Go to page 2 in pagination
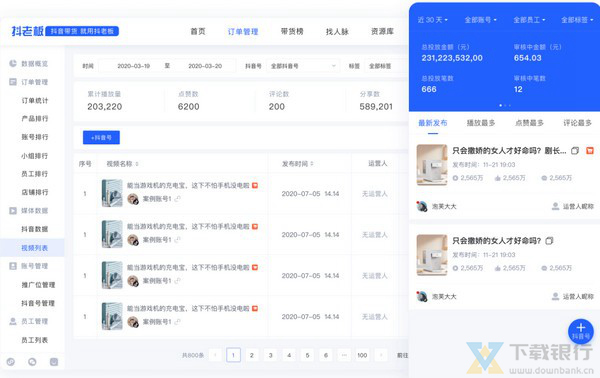The height and width of the screenshot is (378, 600). [252, 355]
